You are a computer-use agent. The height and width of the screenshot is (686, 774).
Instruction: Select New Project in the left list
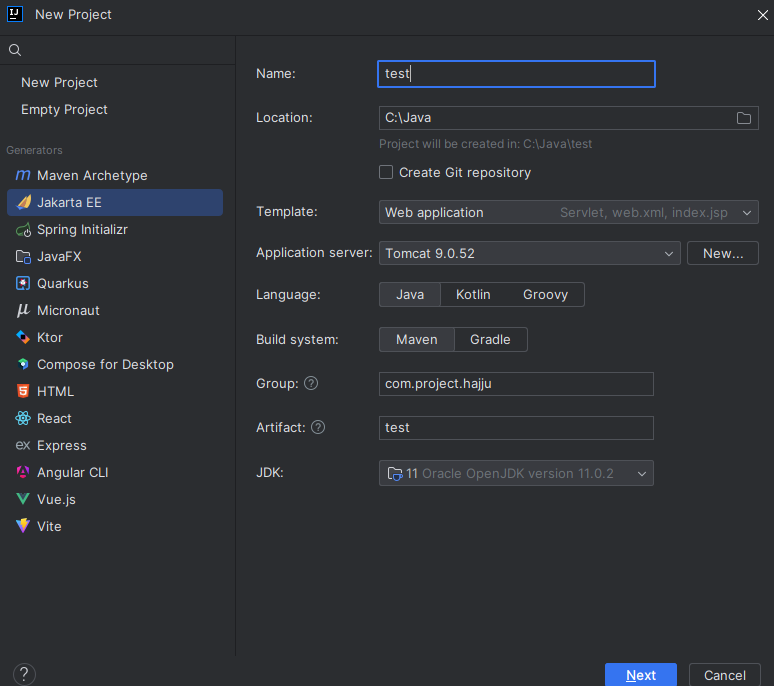[x=59, y=82]
